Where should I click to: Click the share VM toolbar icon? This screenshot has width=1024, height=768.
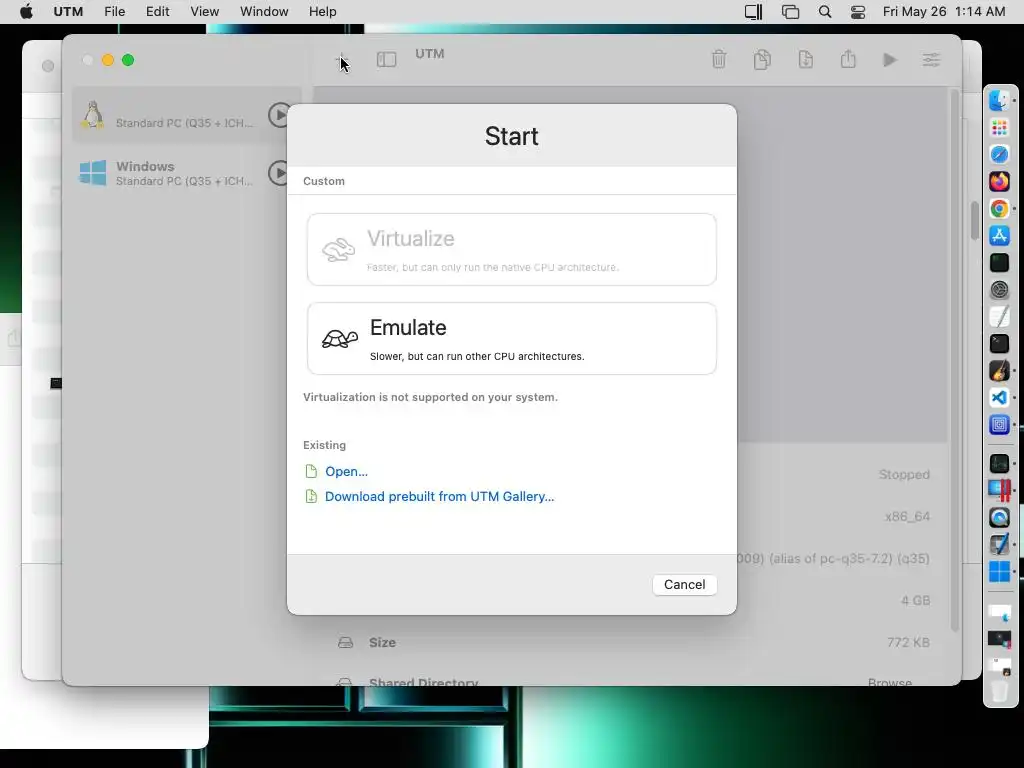click(848, 59)
